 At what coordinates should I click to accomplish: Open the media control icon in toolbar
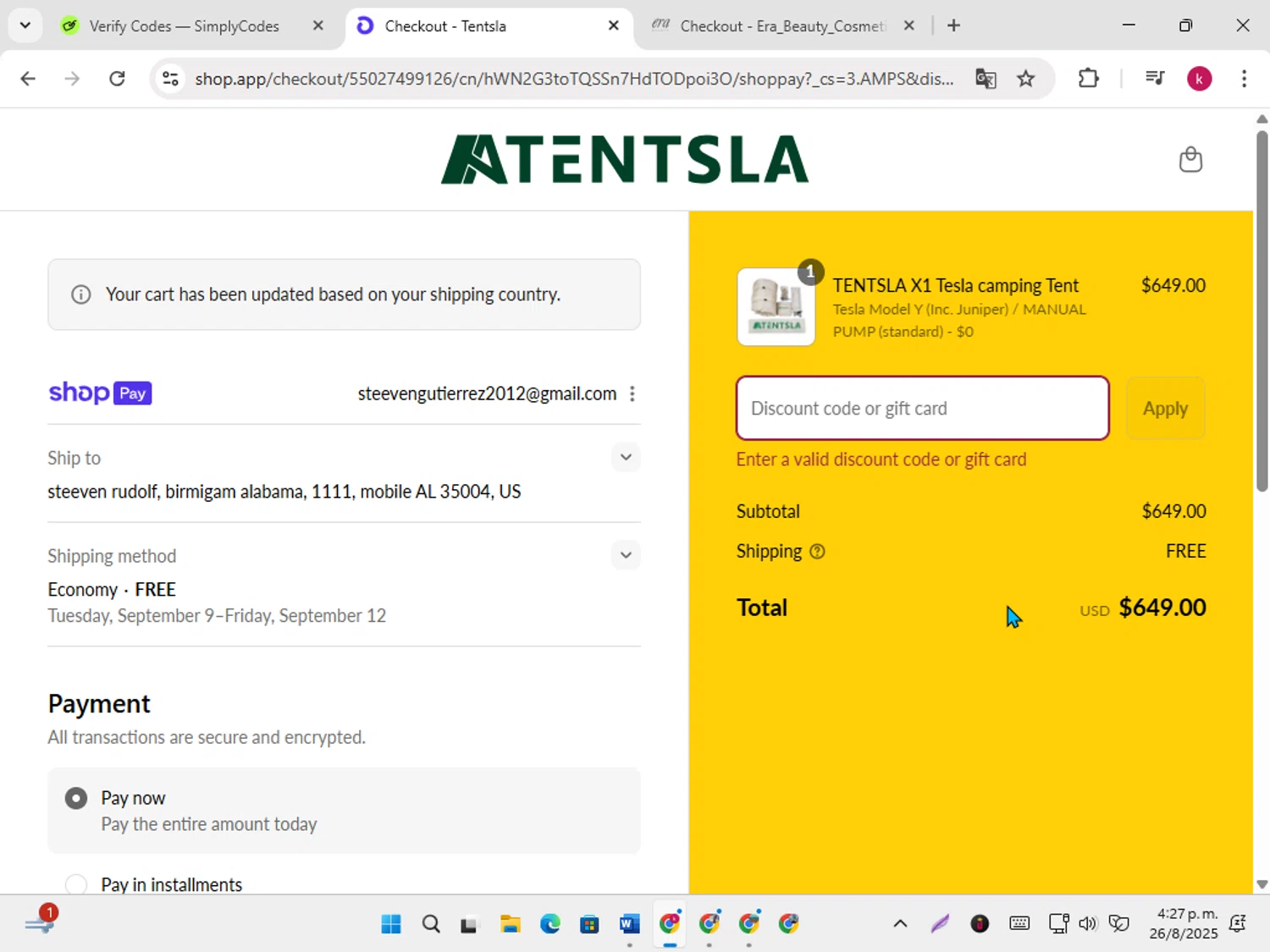pyautogui.click(x=1155, y=79)
